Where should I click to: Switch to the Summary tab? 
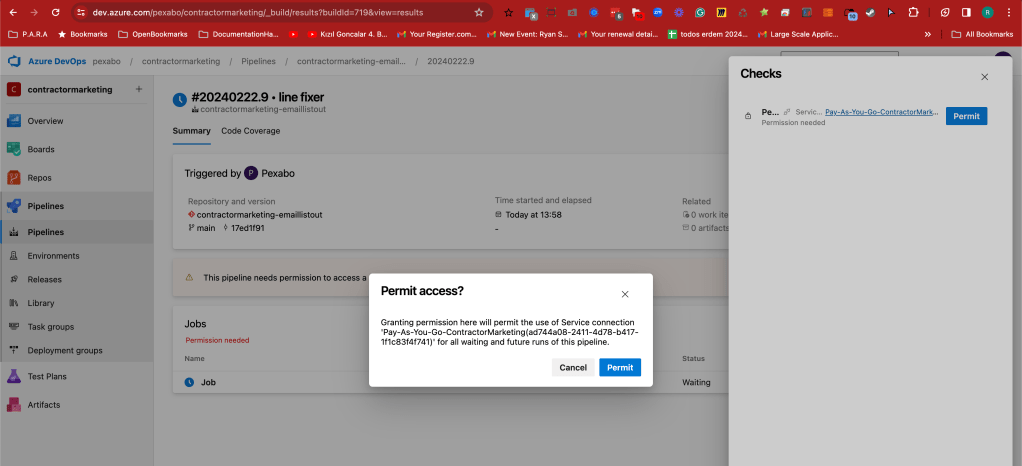coord(192,131)
